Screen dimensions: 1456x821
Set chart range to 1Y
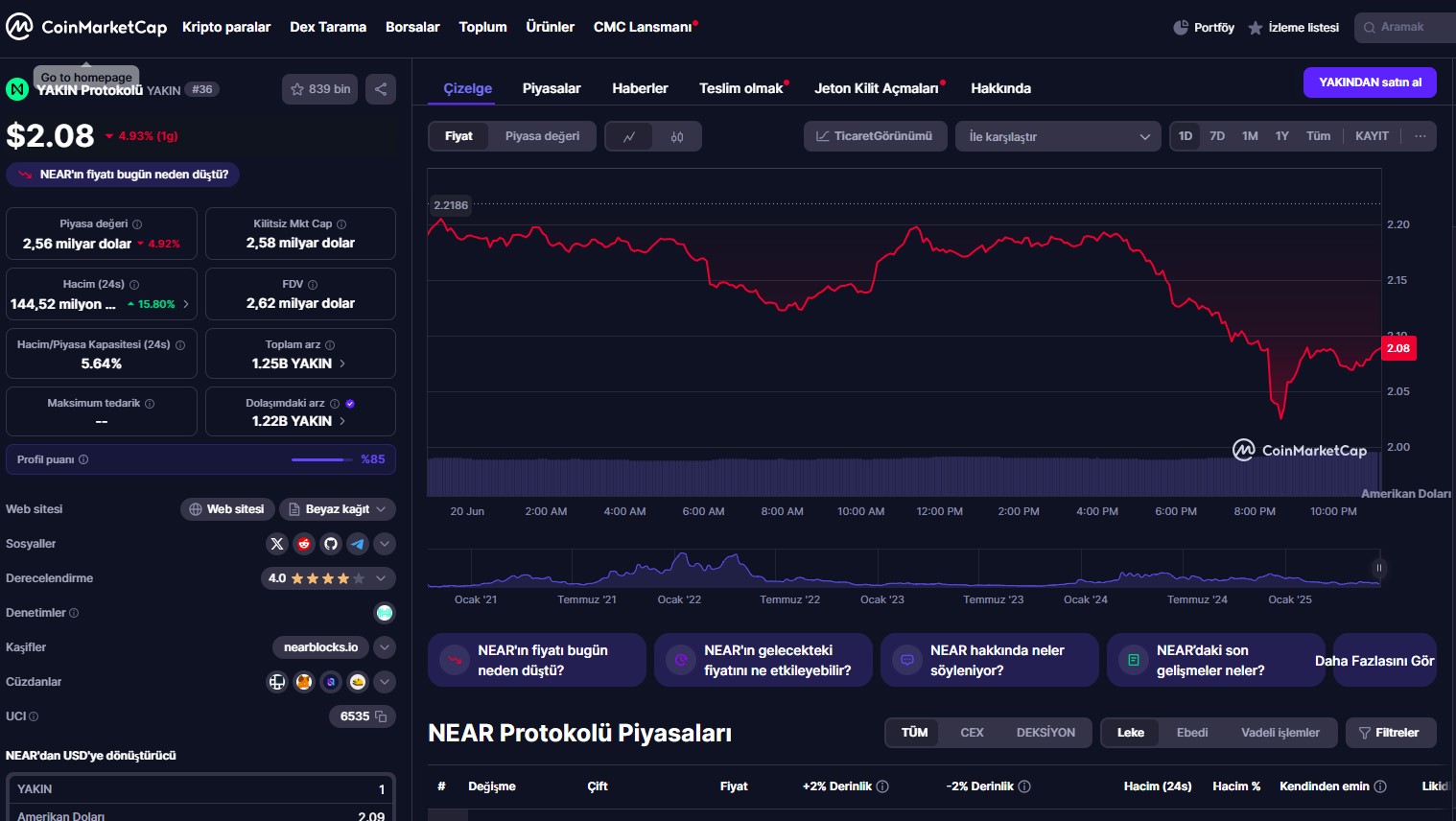click(1282, 136)
